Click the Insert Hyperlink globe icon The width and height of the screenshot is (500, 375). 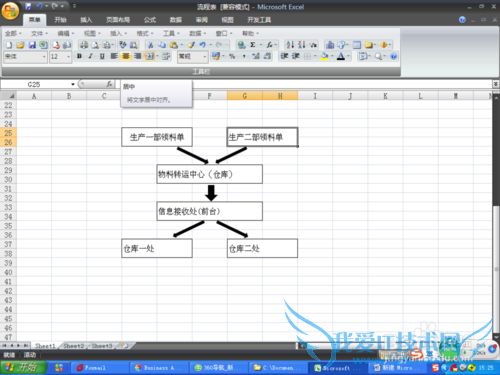click(242, 45)
